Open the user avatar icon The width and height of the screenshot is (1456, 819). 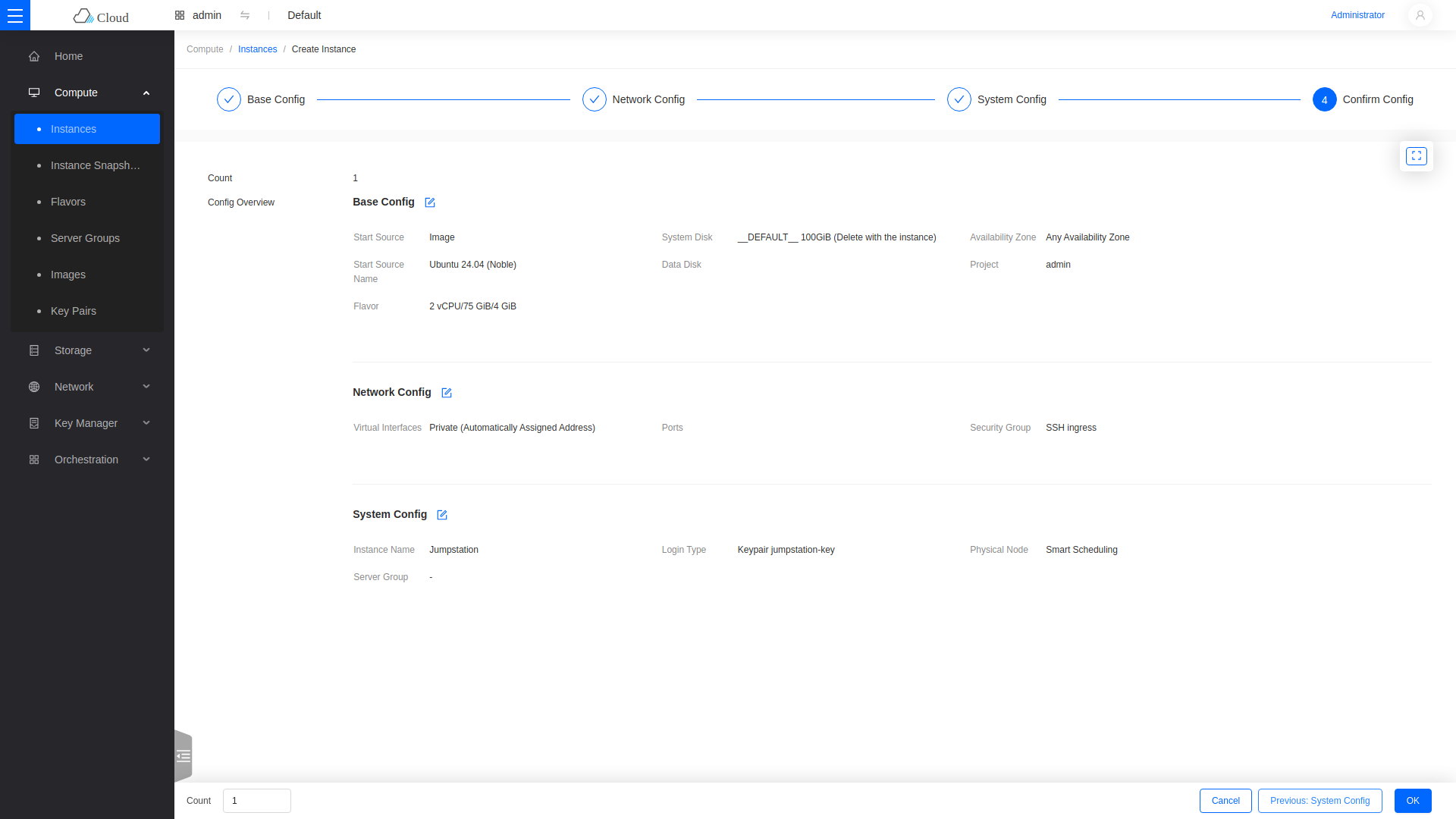point(1420,15)
